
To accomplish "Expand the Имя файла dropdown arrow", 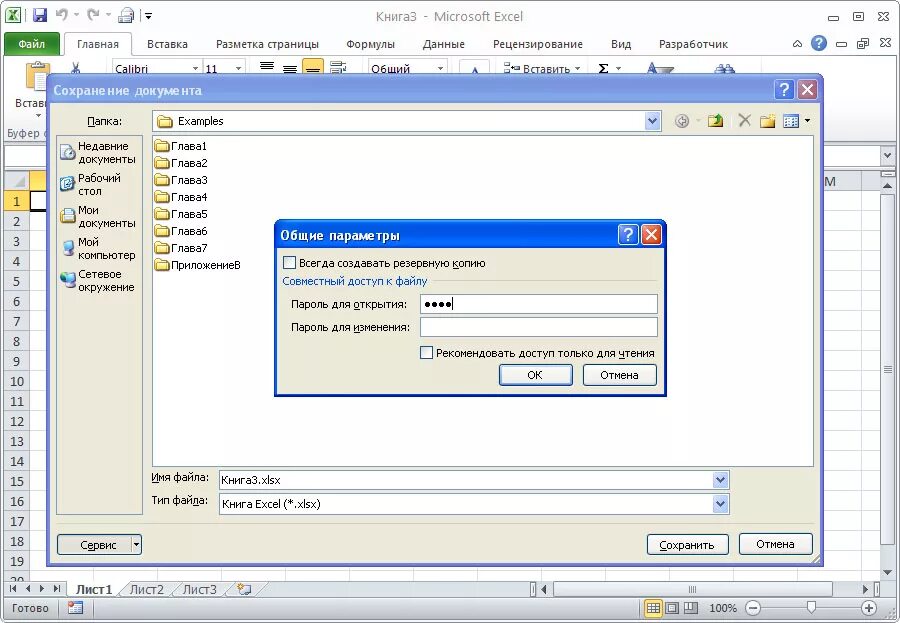I will [720, 479].
